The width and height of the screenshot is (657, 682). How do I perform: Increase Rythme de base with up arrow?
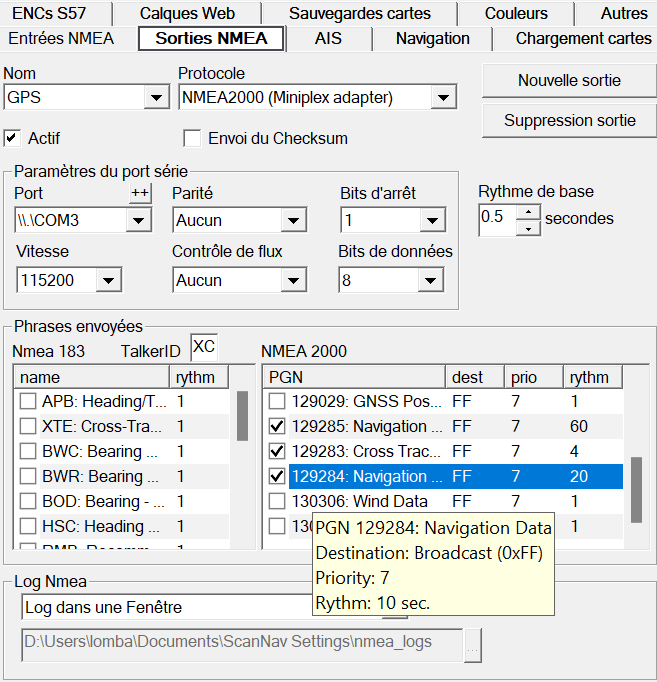click(529, 211)
